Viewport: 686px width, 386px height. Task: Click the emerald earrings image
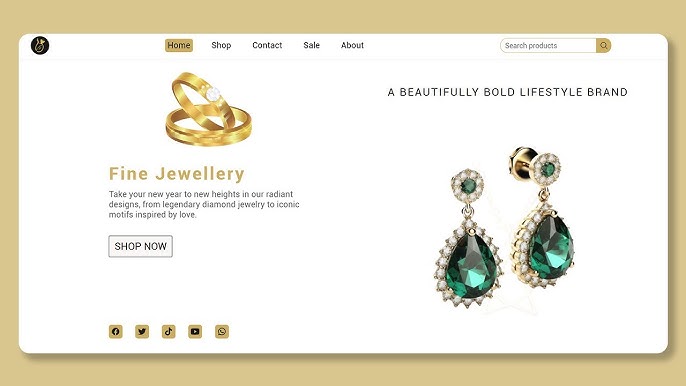pos(504,227)
